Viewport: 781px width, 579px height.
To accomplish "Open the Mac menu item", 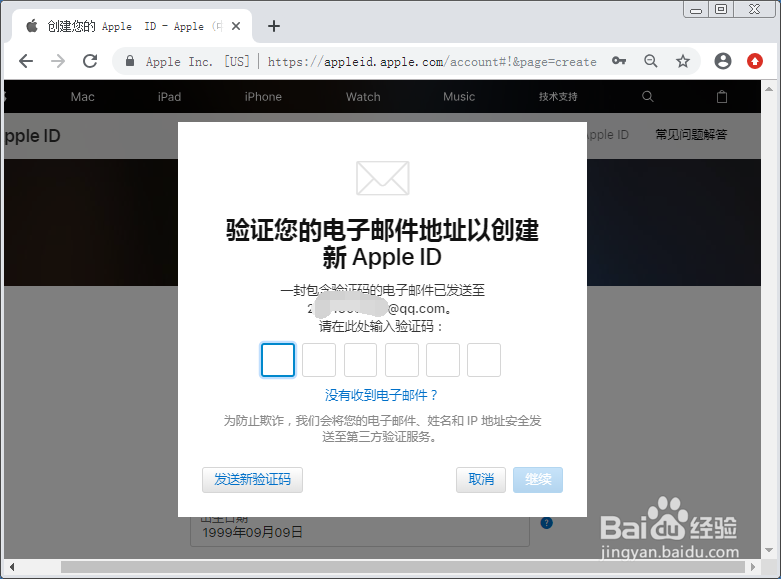I will coord(83,97).
